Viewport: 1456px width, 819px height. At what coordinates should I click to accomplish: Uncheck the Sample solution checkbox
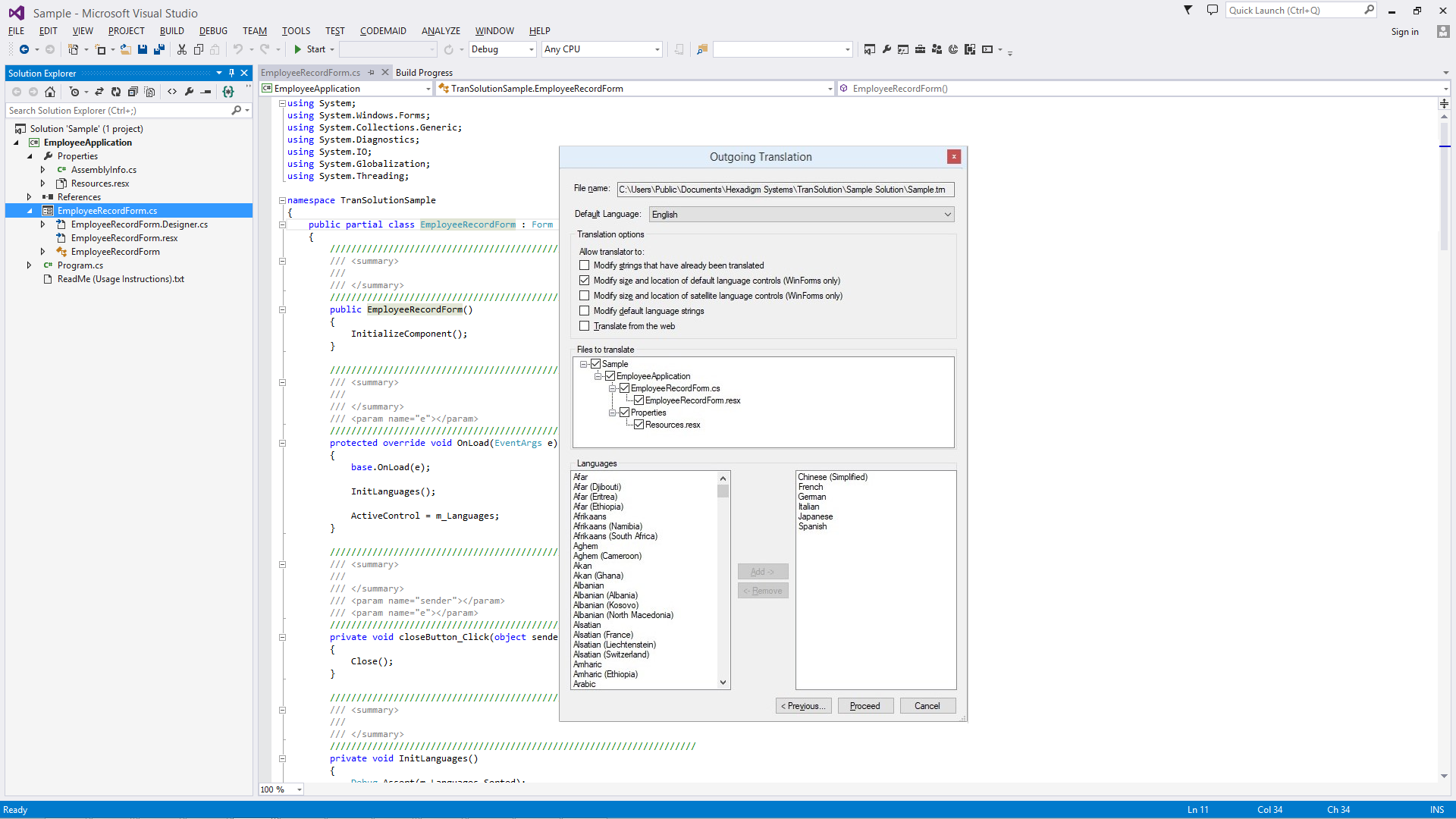pyautogui.click(x=595, y=364)
